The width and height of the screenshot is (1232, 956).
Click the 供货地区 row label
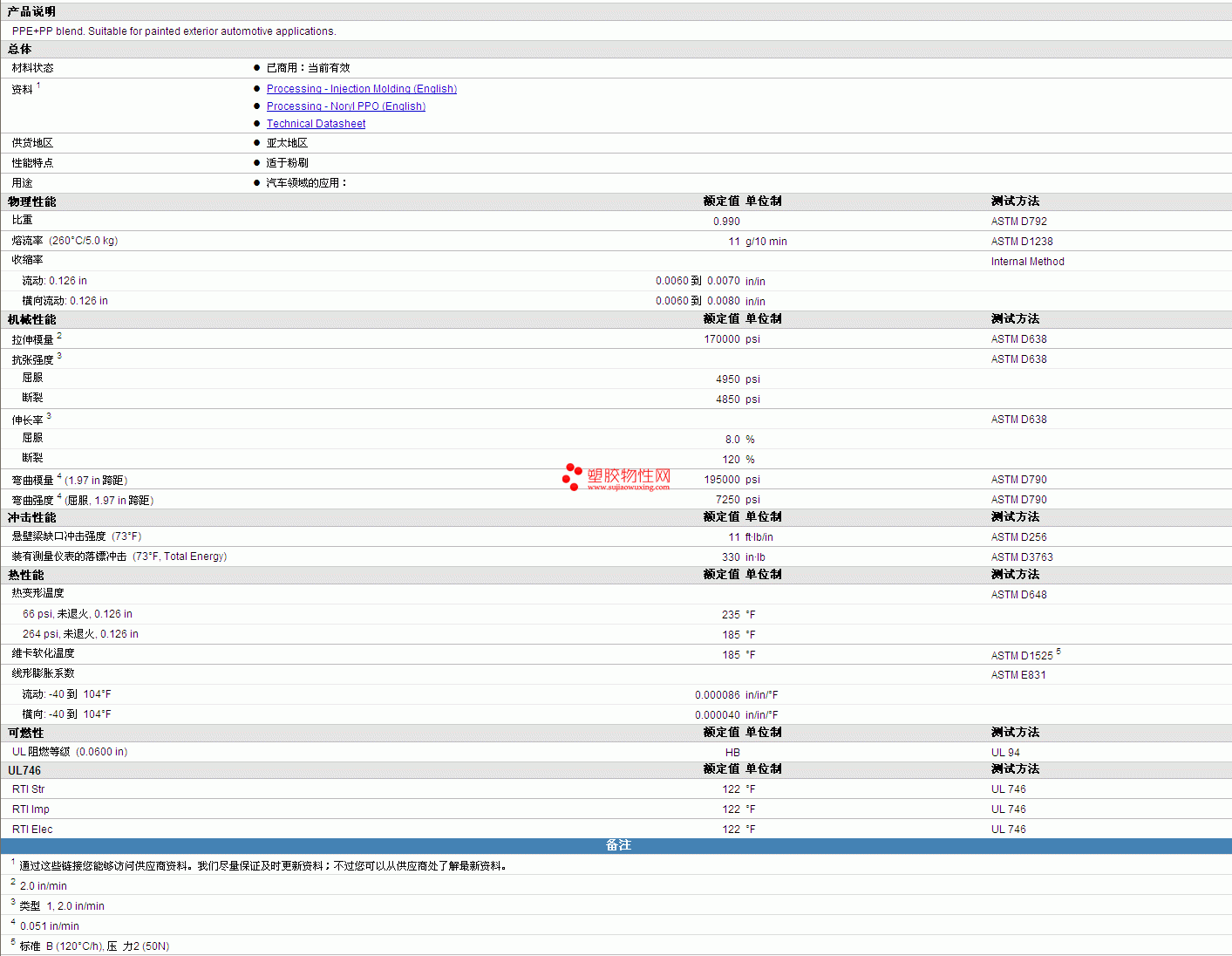(32, 143)
